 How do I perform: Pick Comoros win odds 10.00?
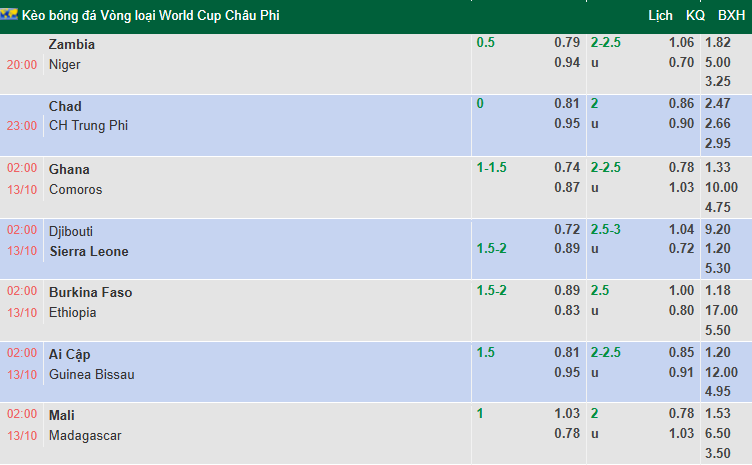point(722,188)
